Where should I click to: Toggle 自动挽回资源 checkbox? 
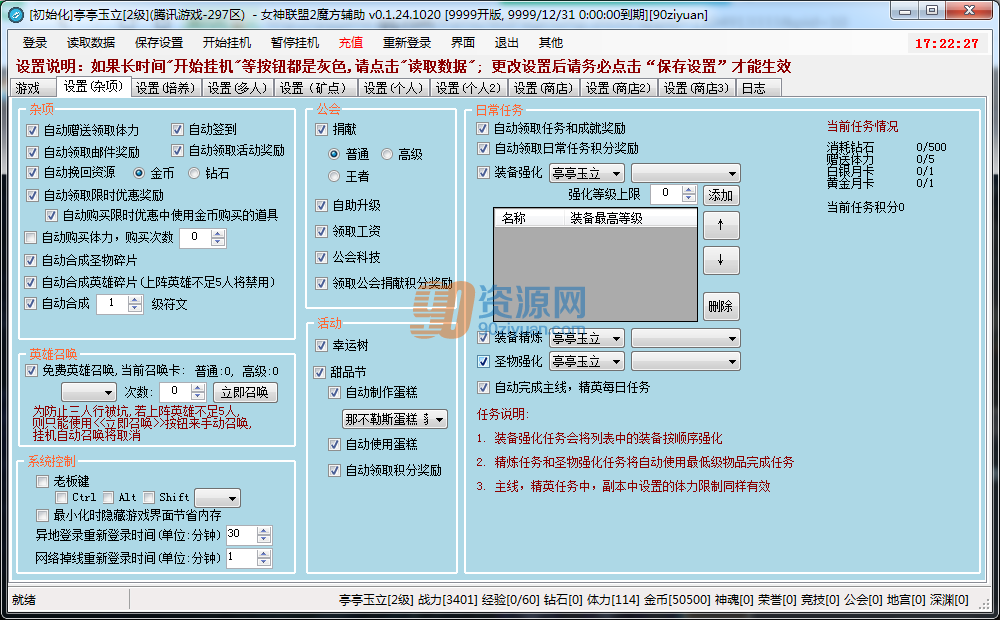(33, 172)
